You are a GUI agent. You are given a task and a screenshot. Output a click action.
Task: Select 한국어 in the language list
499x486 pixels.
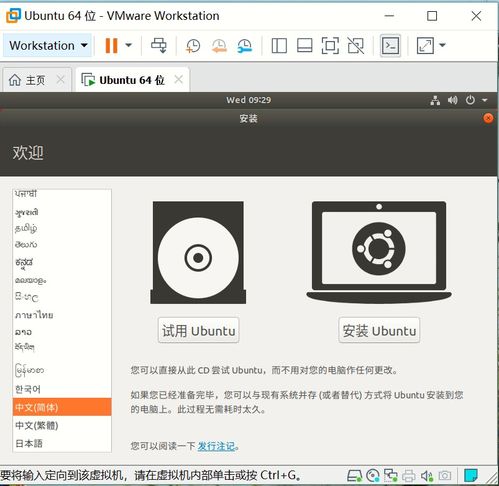(x=62, y=389)
